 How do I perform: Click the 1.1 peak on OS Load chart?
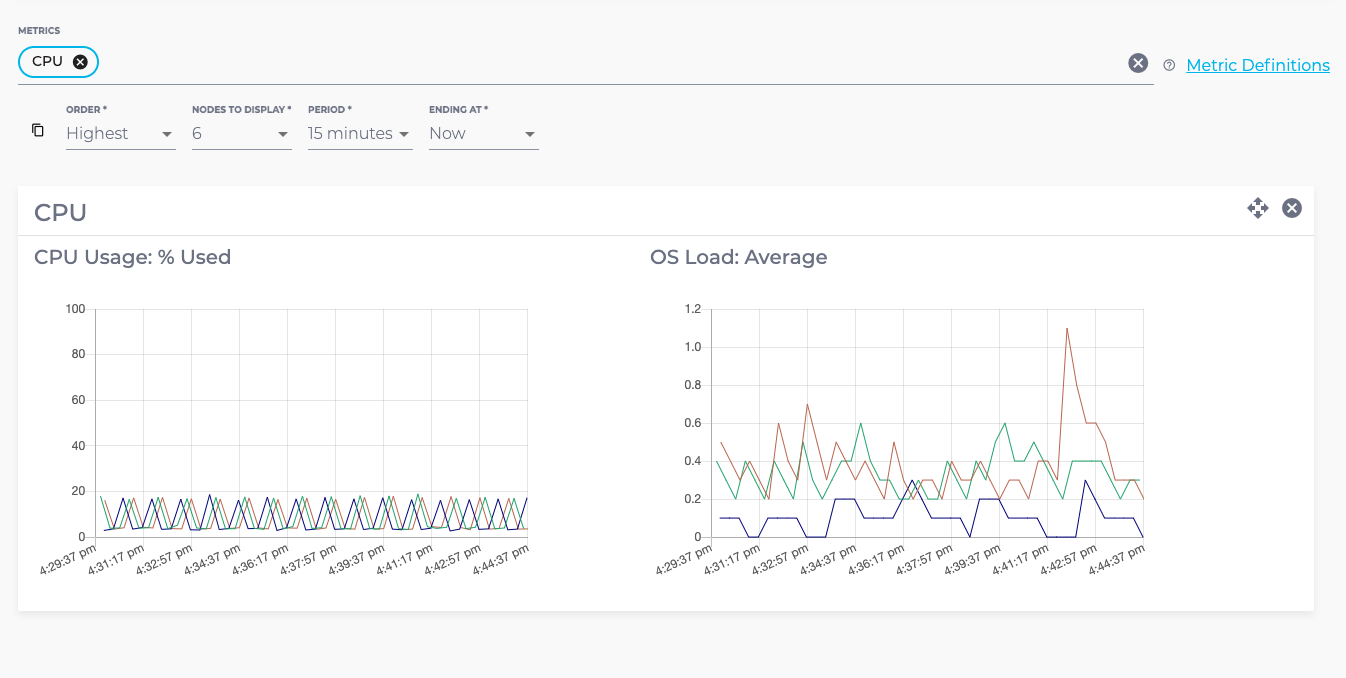tap(1067, 327)
